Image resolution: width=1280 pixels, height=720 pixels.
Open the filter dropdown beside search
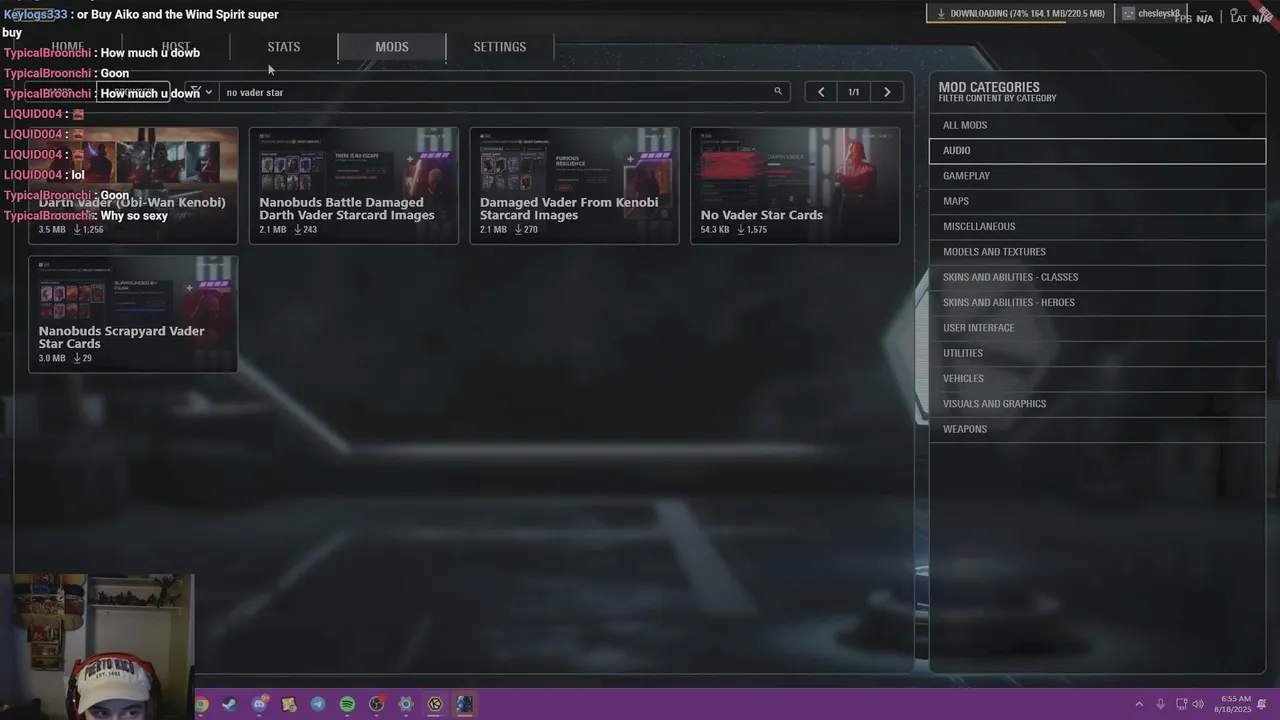coord(200,92)
